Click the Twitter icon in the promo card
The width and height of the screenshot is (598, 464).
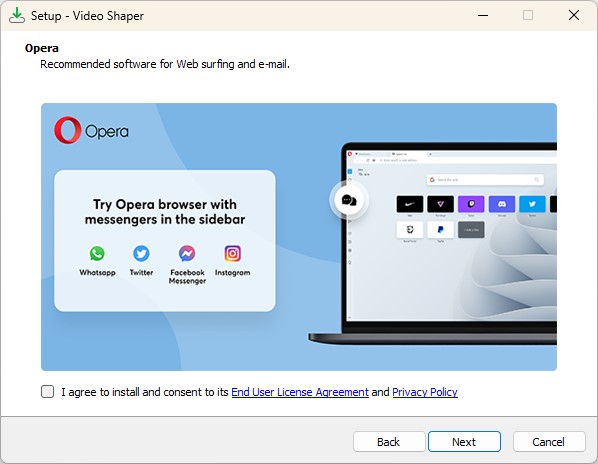point(141,254)
